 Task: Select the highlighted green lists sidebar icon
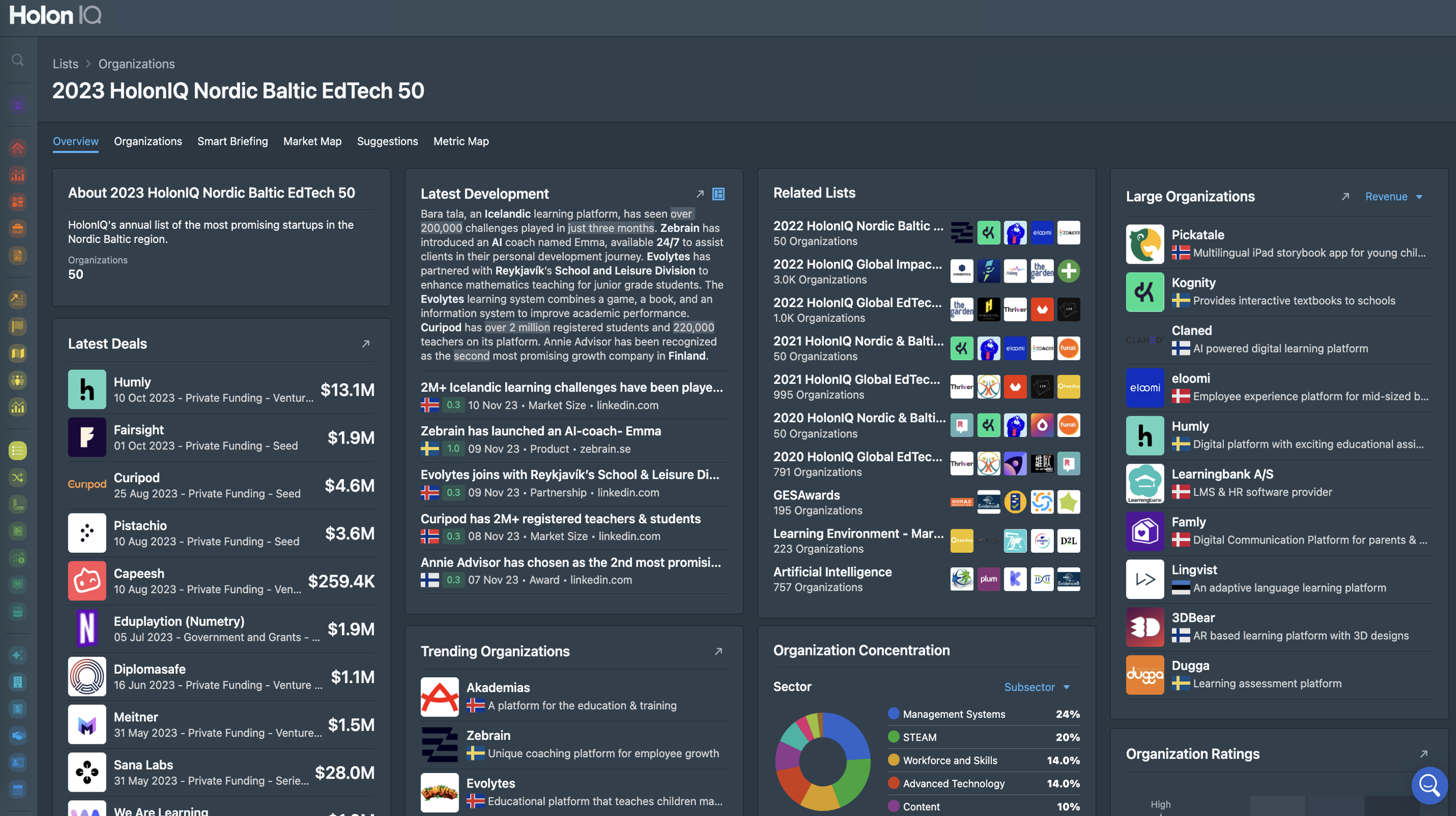pyautogui.click(x=18, y=451)
